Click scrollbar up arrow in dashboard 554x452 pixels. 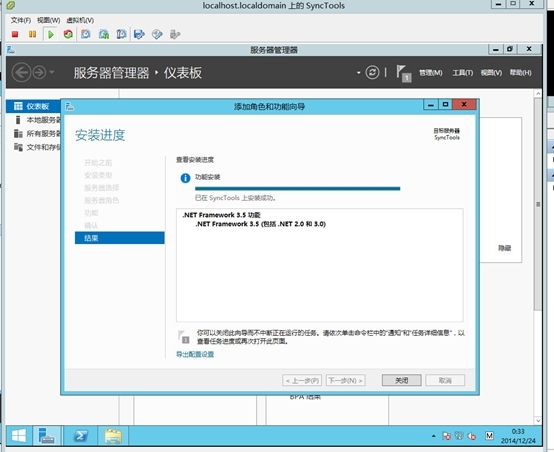pyautogui.click(x=538, y=94)
